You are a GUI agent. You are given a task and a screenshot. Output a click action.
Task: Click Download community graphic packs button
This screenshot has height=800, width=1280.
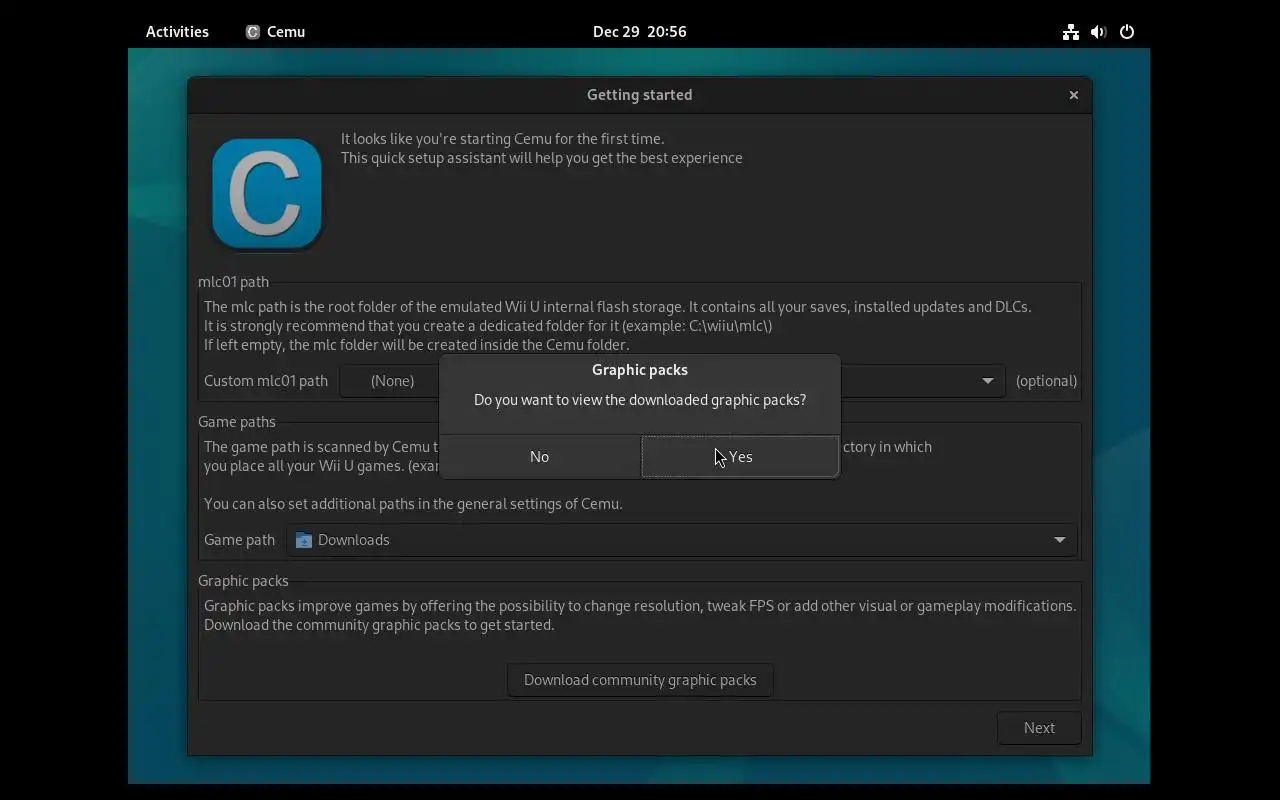click(x=640, y=680)
